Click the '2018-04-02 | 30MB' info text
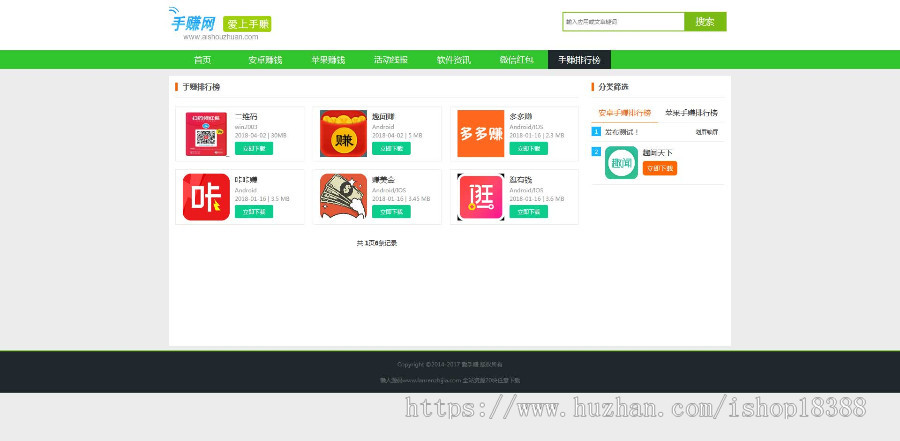Screen dimensions: 900x441 pyautogui.click(x=261, y=136)
